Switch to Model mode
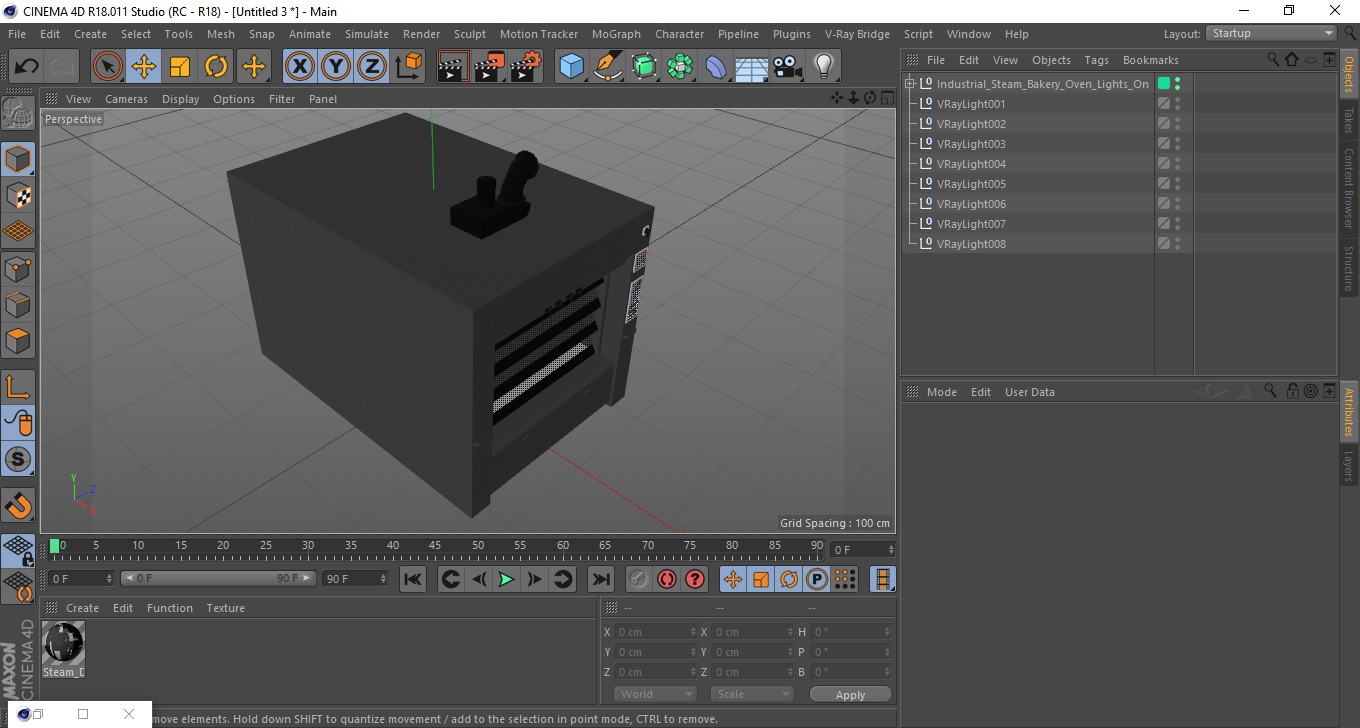This screenshot has width=1360, height=728. (18, 159)
